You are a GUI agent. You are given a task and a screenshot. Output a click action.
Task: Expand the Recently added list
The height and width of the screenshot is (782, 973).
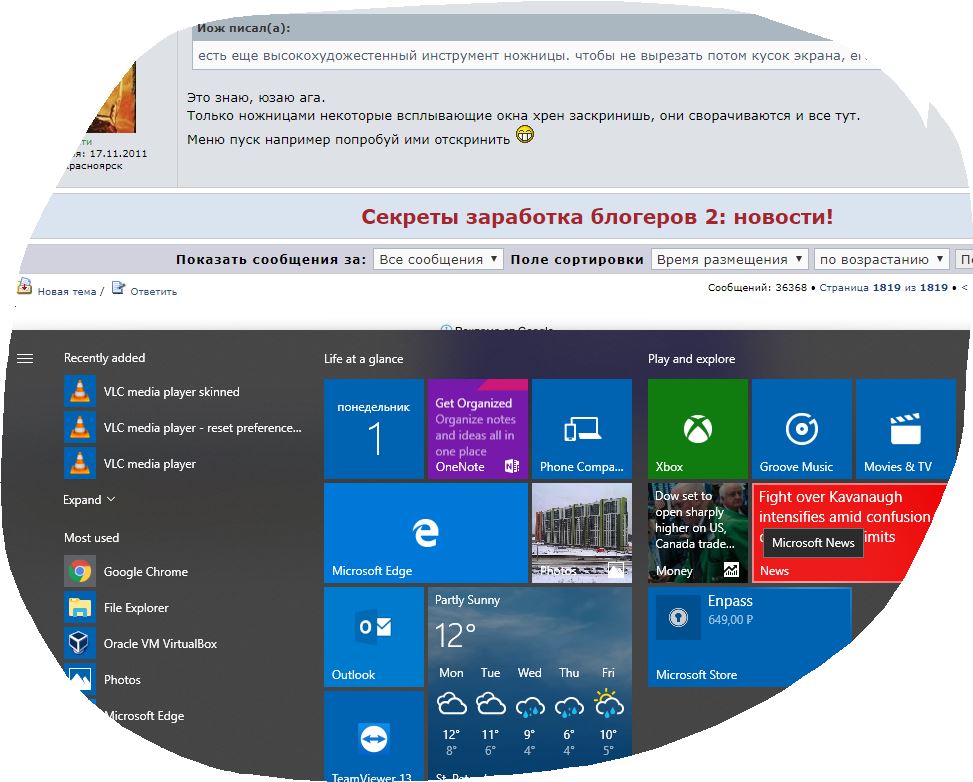(89, 500)
